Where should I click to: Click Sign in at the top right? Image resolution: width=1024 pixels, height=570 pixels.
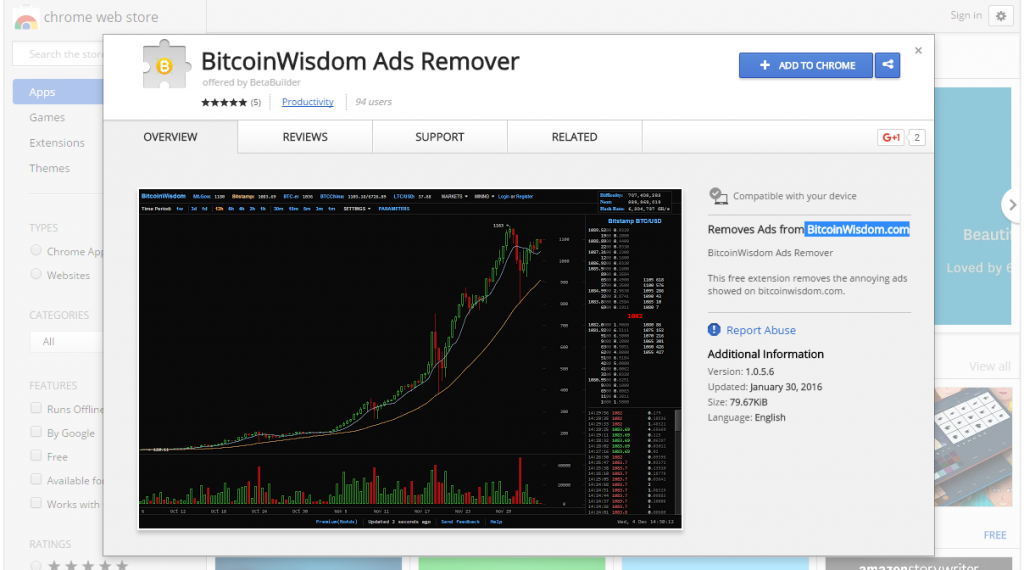966,15
